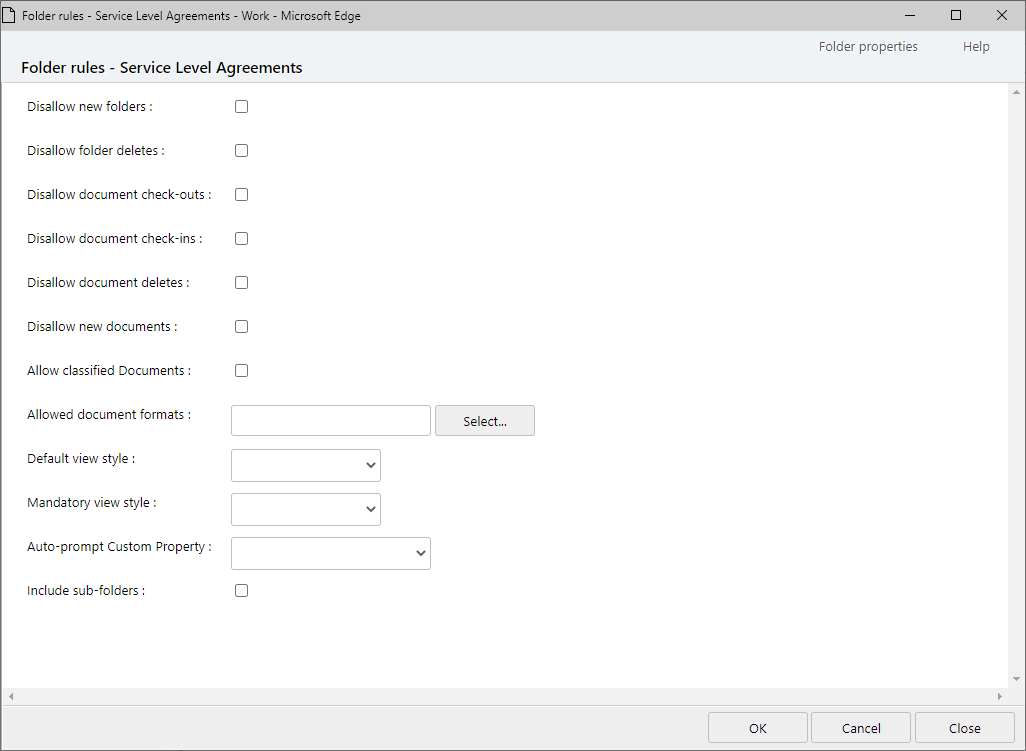Tick the Disallow new folders checkbox
This screenshot has width=1026, height=751.
click(x=241, y=107)
